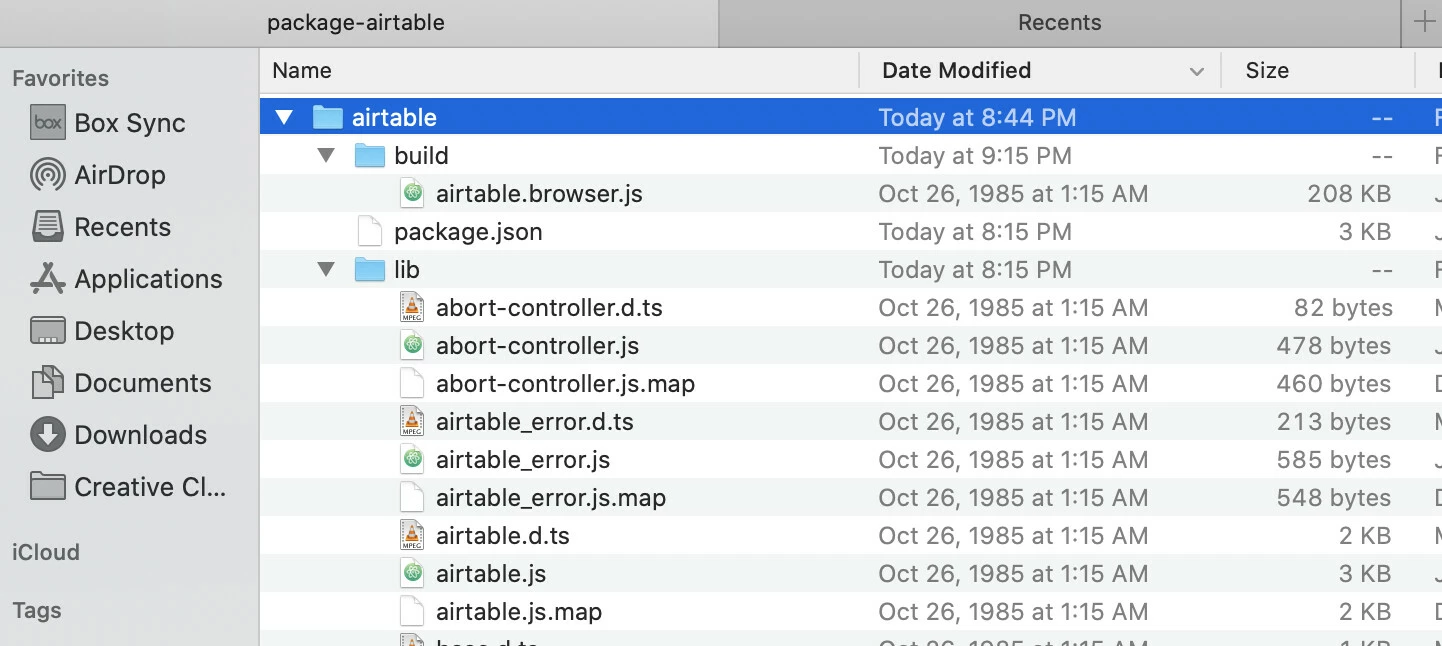Select the airtable.js file name
This screenshot has height=646, width=1442.
click(491, 574)
